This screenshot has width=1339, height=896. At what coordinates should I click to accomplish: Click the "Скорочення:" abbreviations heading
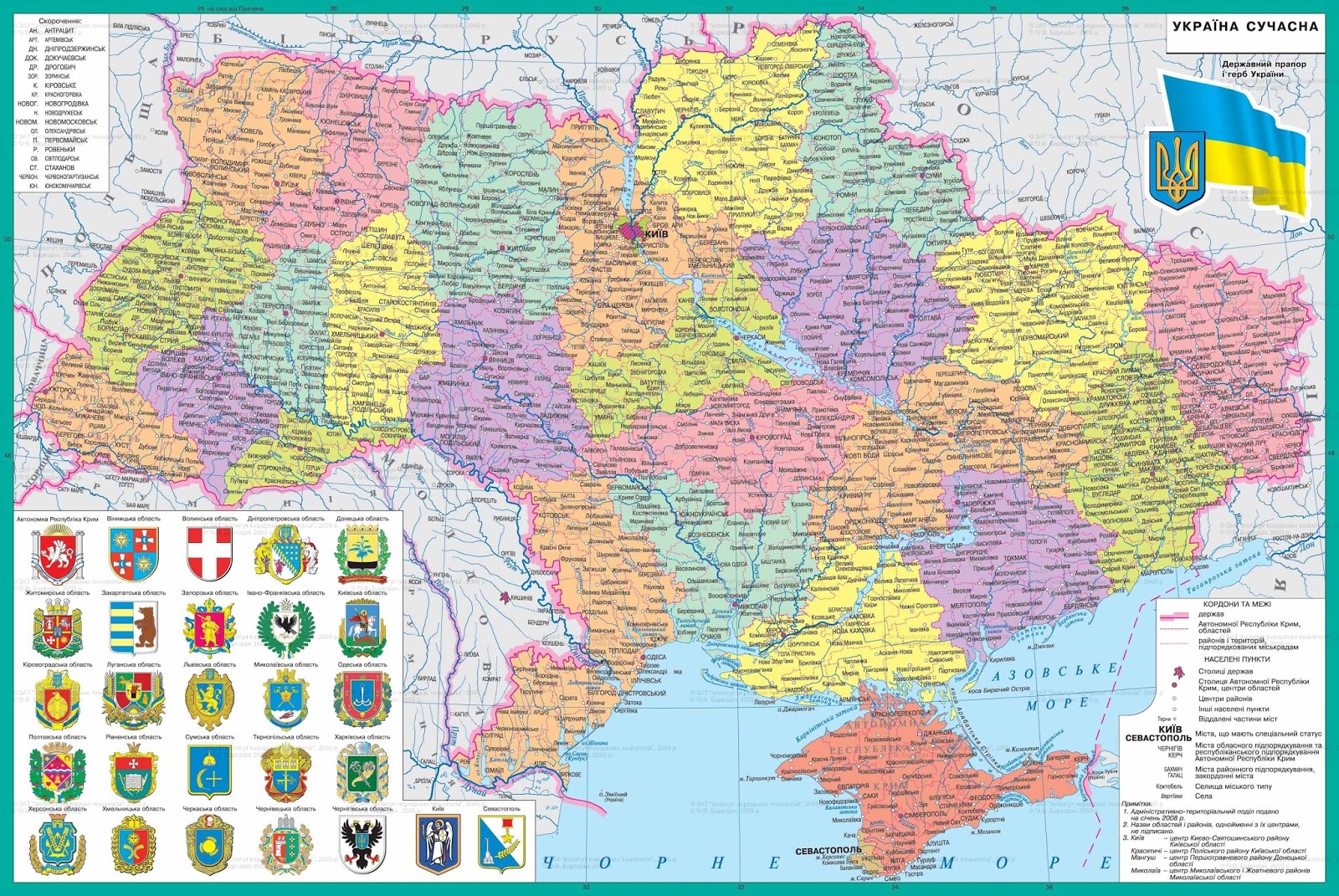[61, 20]
